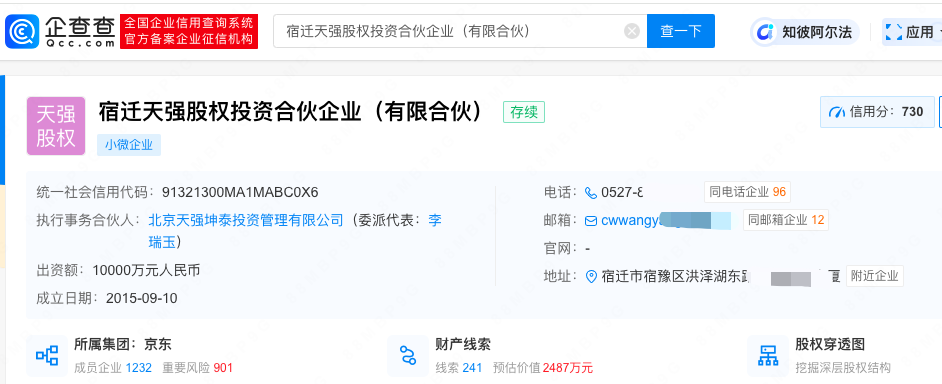Open the 知彼阿尔法 assistant
This screenshot has width=942, height=384.
805,32
